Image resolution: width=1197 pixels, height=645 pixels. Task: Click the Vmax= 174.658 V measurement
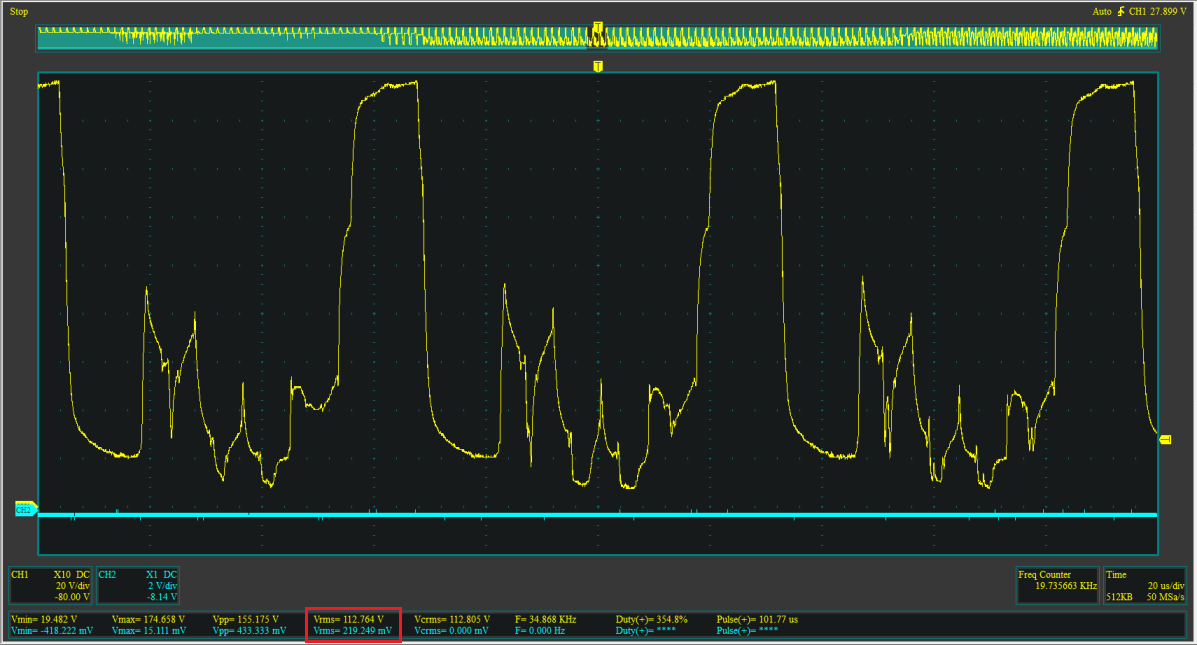tap(148, 619)
